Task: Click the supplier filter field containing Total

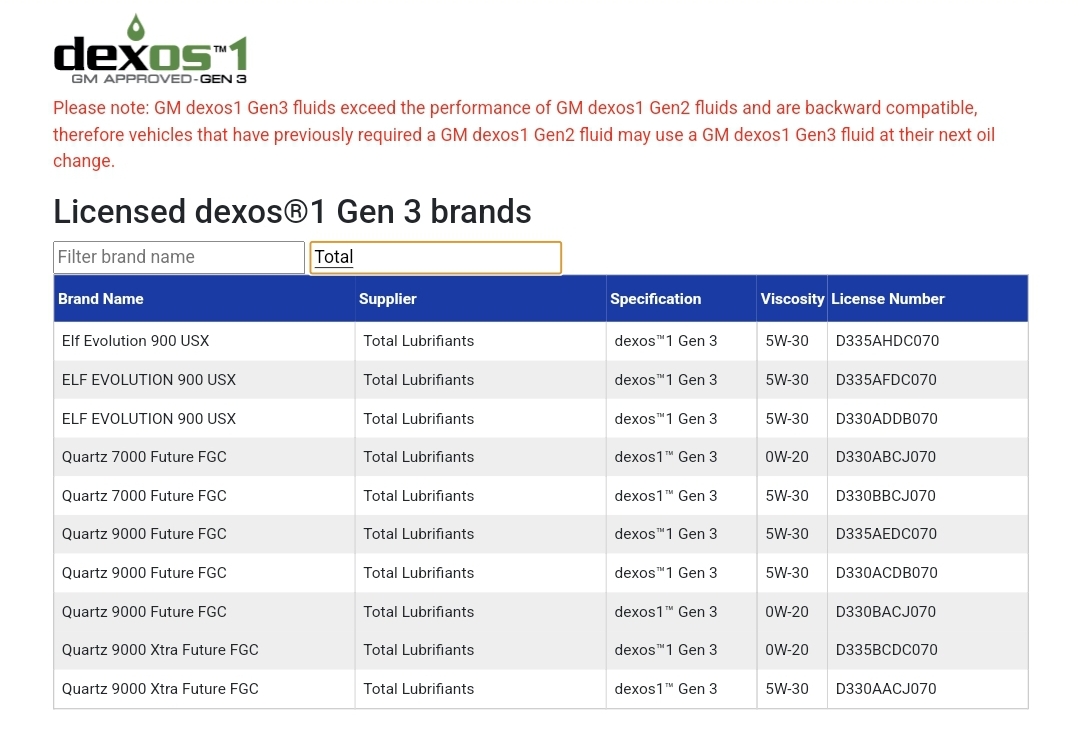Action: [436, 257]
